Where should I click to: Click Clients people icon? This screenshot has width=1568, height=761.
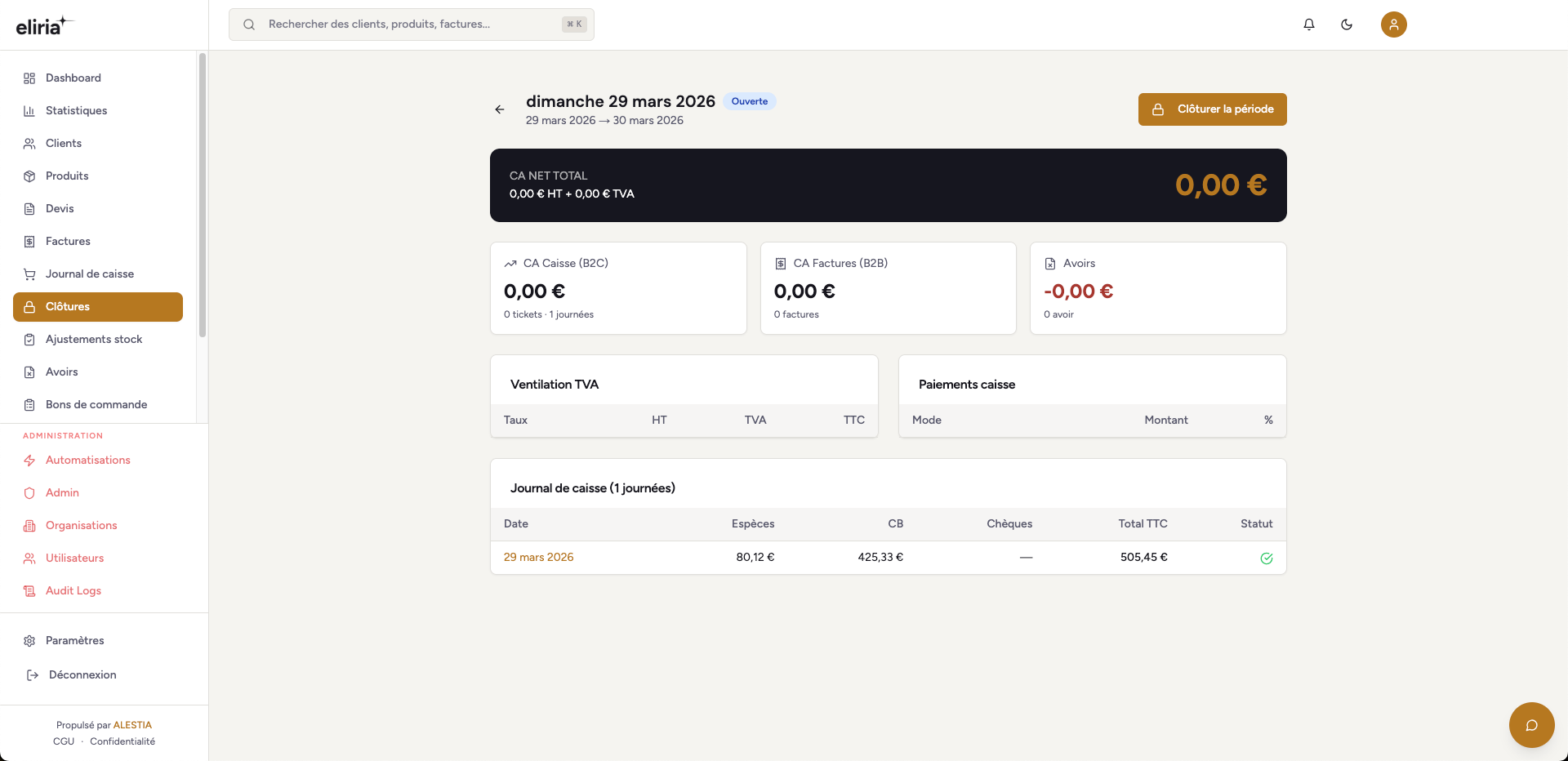coord(29,144)
